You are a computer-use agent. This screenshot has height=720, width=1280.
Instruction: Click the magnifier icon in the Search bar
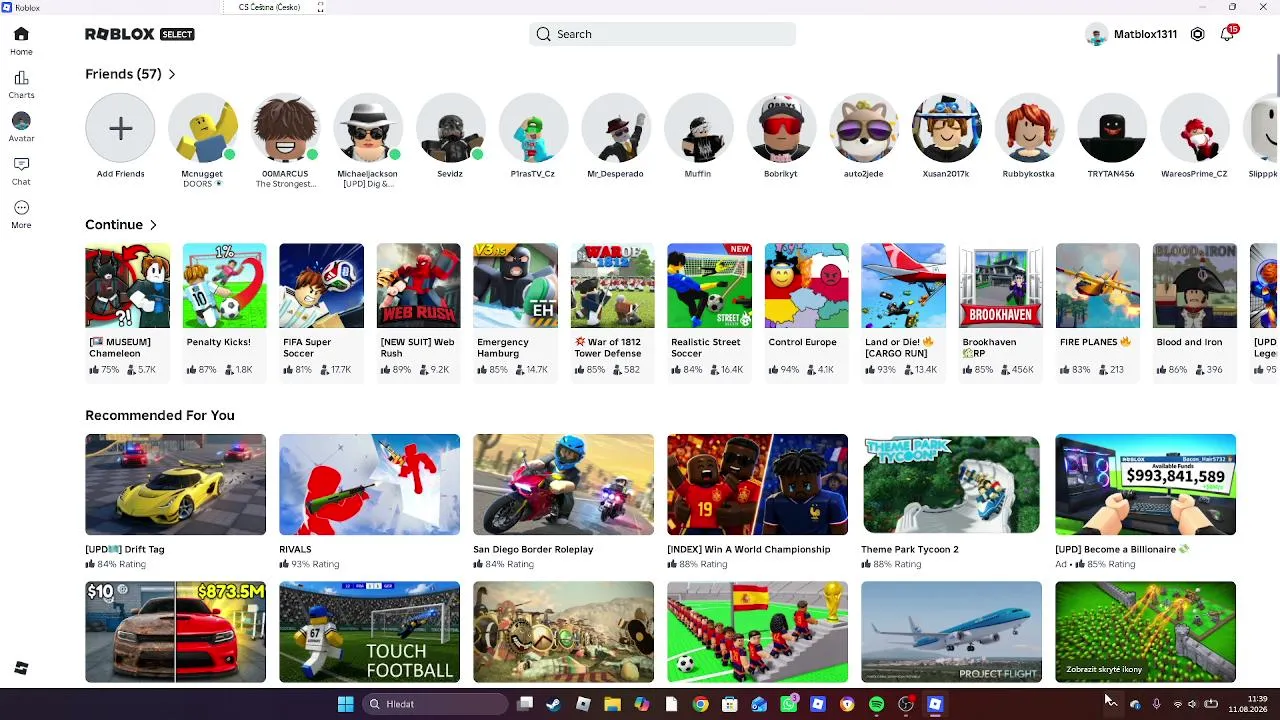click(x=543, y=34)
